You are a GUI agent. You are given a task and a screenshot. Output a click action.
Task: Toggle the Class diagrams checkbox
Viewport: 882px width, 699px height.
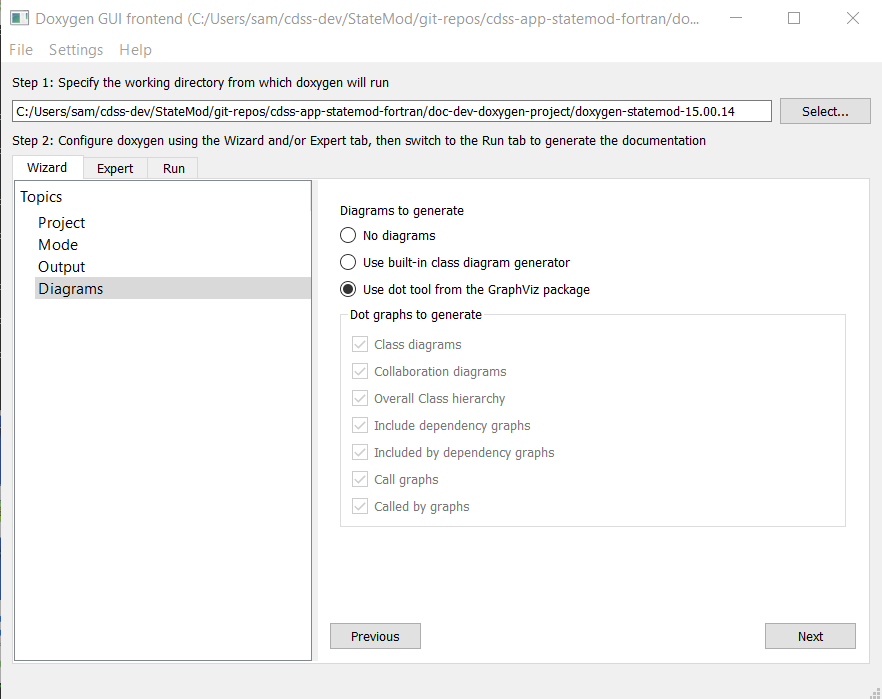click(360, 344)
